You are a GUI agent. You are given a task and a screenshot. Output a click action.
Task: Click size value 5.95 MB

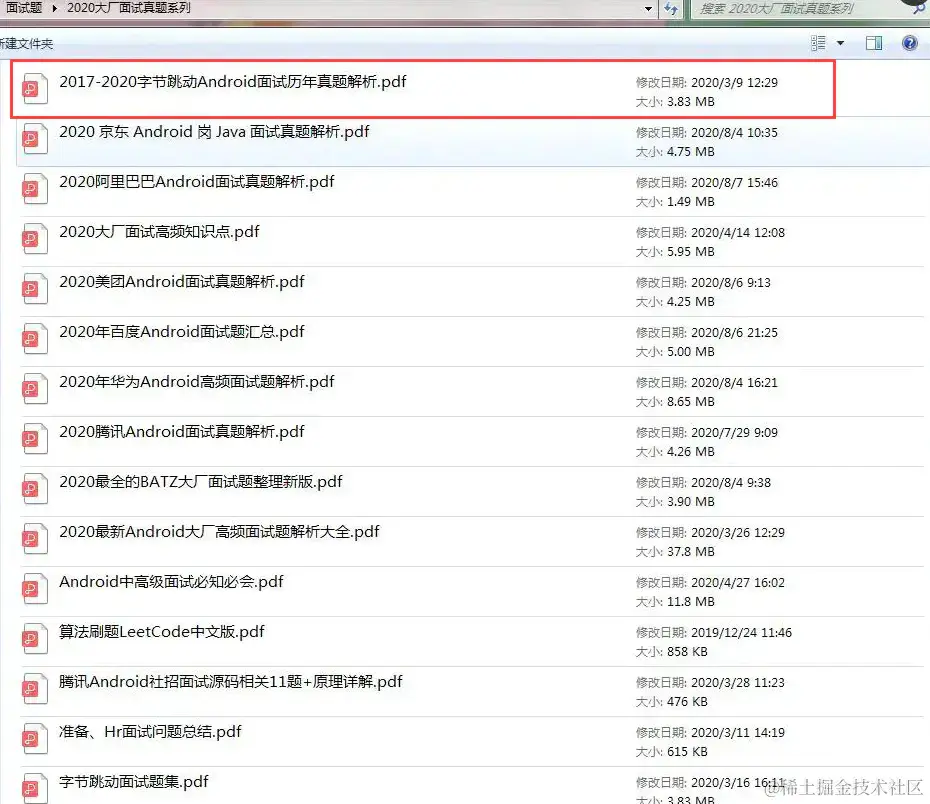(690, 252)
